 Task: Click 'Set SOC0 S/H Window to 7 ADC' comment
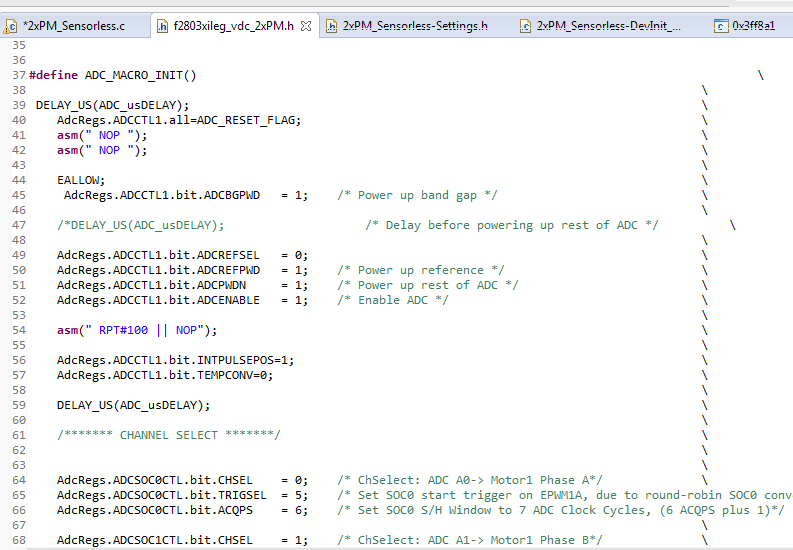(561, 510)
